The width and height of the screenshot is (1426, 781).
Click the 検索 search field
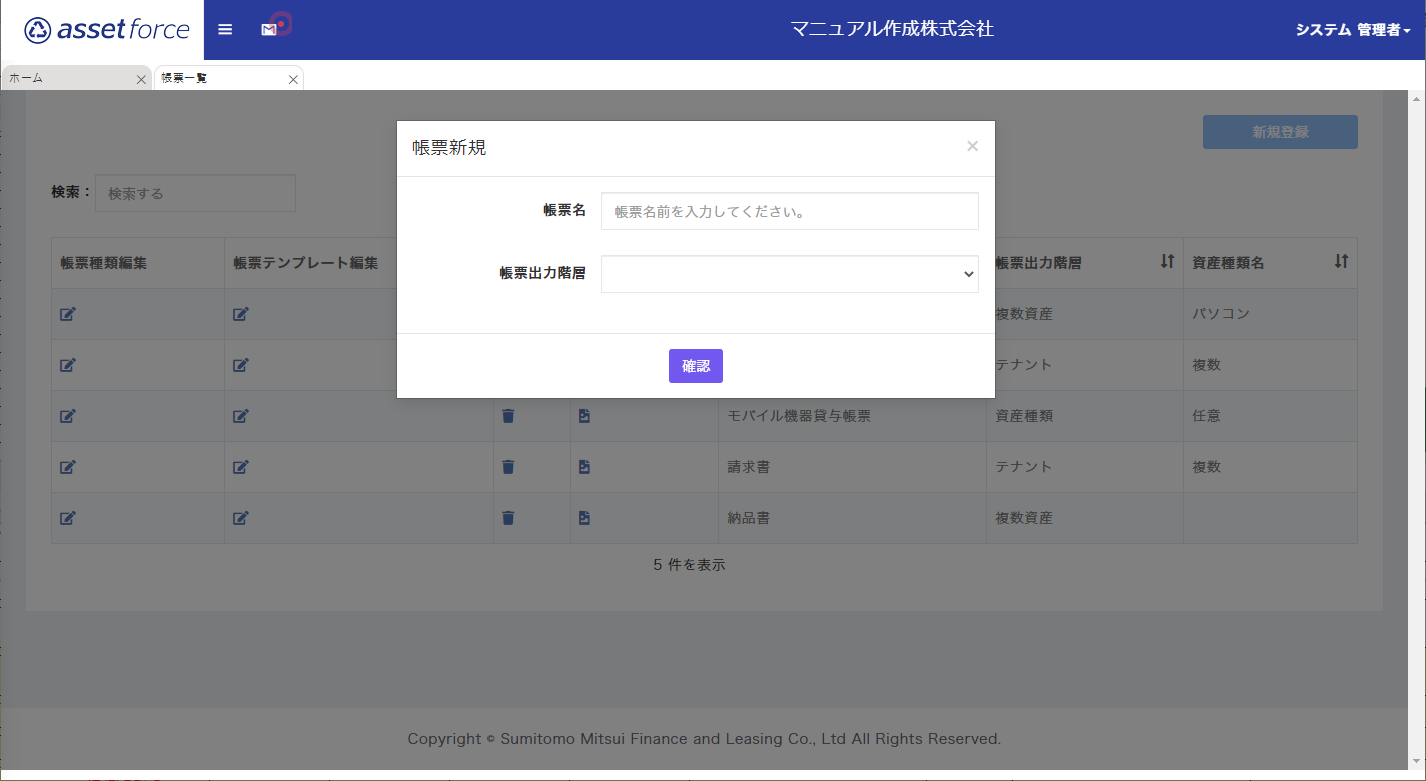[195, 193]
